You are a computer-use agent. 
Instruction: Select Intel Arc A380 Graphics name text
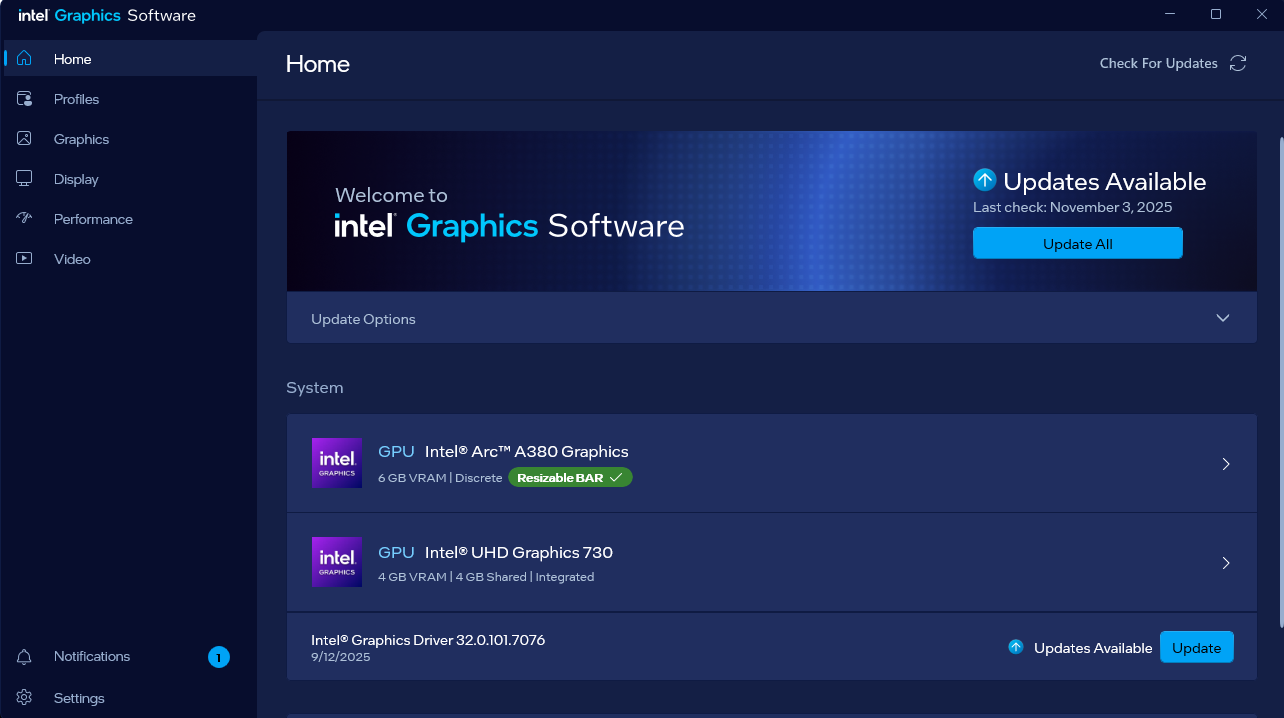[527, 451]
